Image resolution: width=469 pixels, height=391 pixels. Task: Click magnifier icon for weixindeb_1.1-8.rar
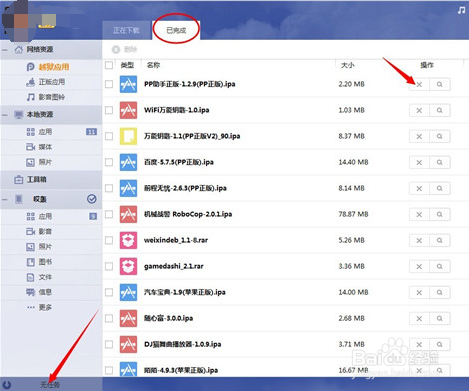(x=440, y=240)
